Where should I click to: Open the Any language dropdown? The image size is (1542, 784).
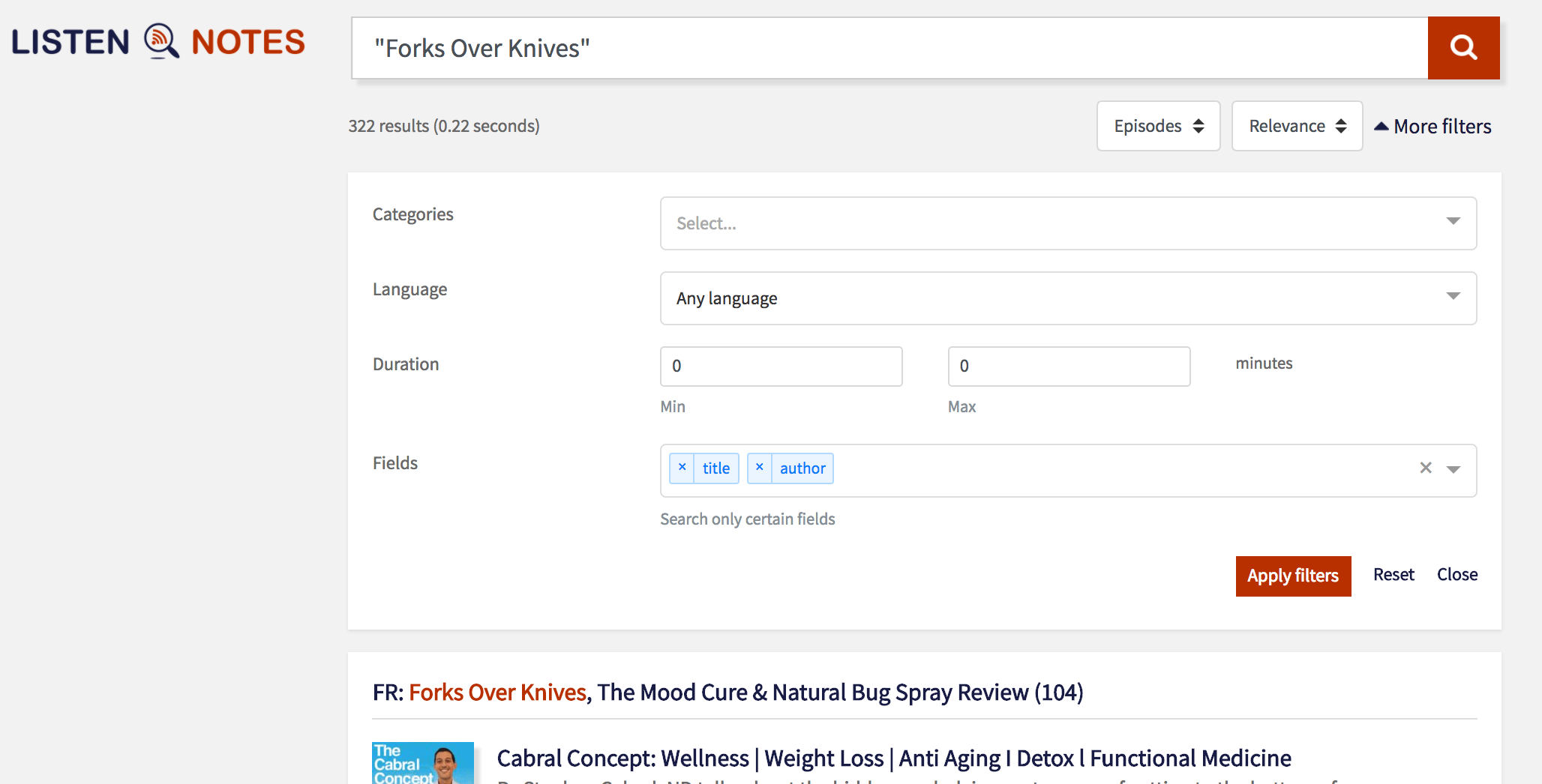pyautogui.click(x=1068, y=298)
